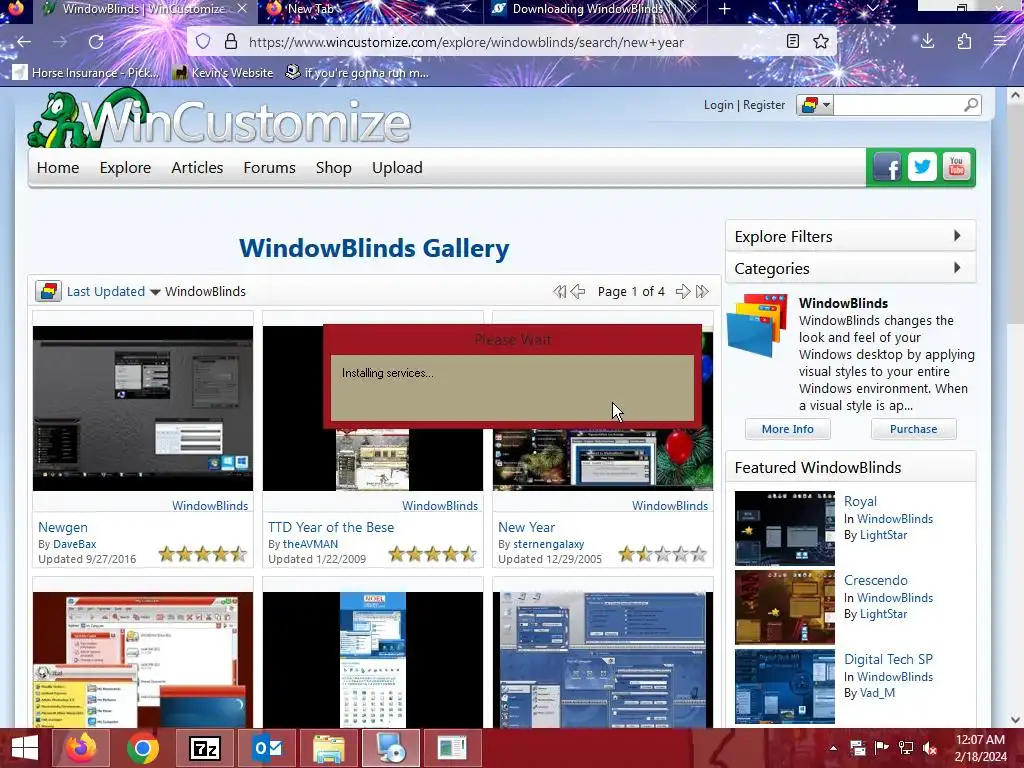
Task: Launch 7-Zip from the taskbar
Action: click(x=204, y=748)
